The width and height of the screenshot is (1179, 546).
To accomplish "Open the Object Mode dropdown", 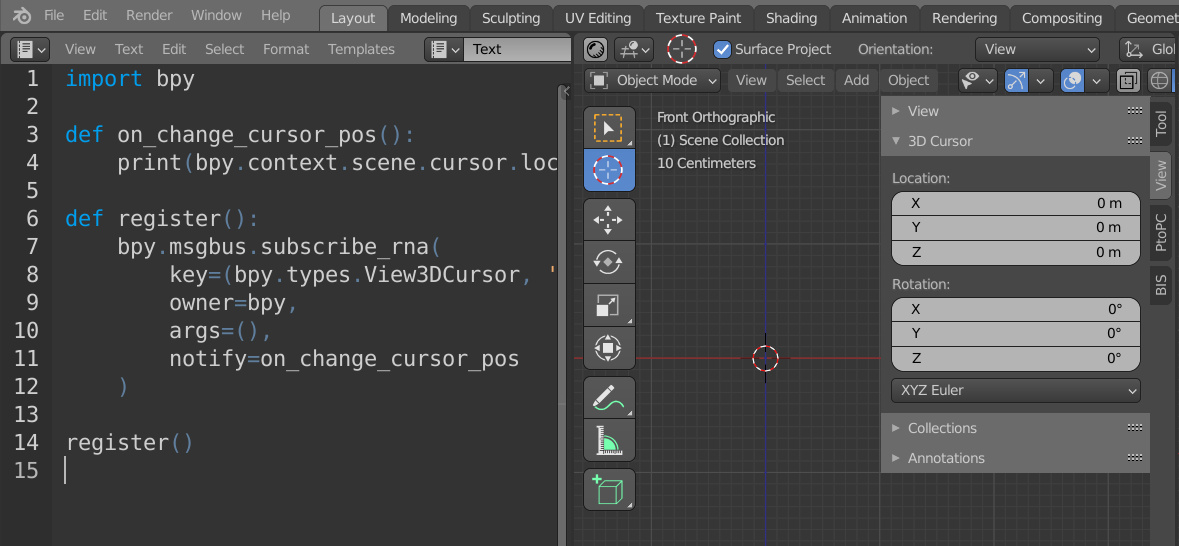I will tap(653, 80).
